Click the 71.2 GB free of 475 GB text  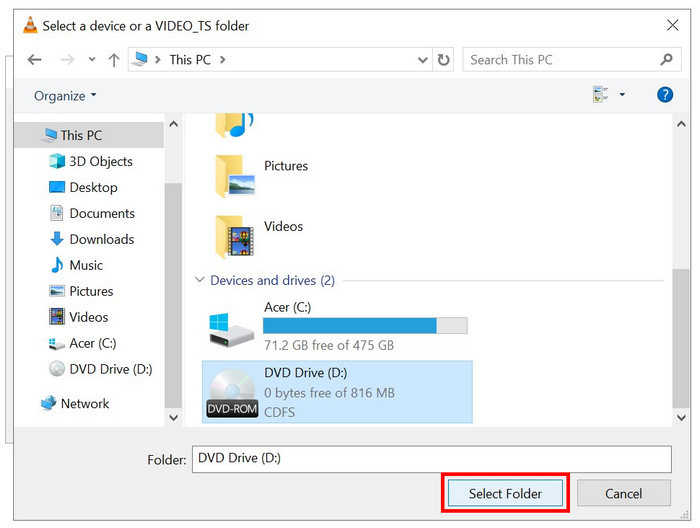[329, 345]
